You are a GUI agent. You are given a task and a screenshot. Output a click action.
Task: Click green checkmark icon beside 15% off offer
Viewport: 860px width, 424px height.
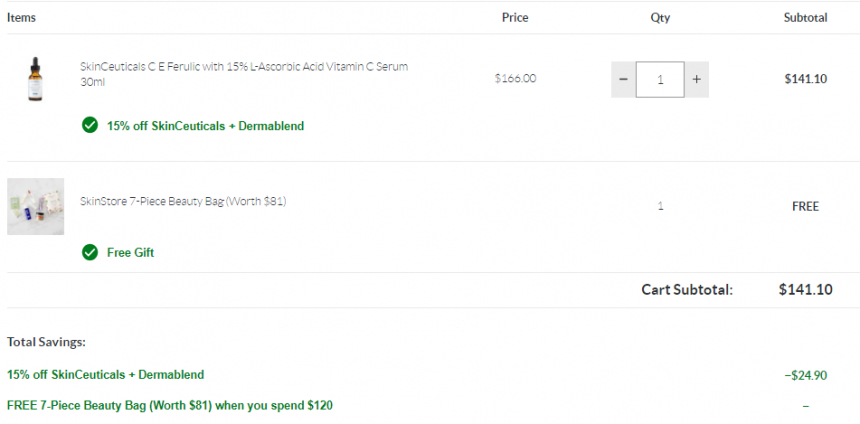coord(90,126)
